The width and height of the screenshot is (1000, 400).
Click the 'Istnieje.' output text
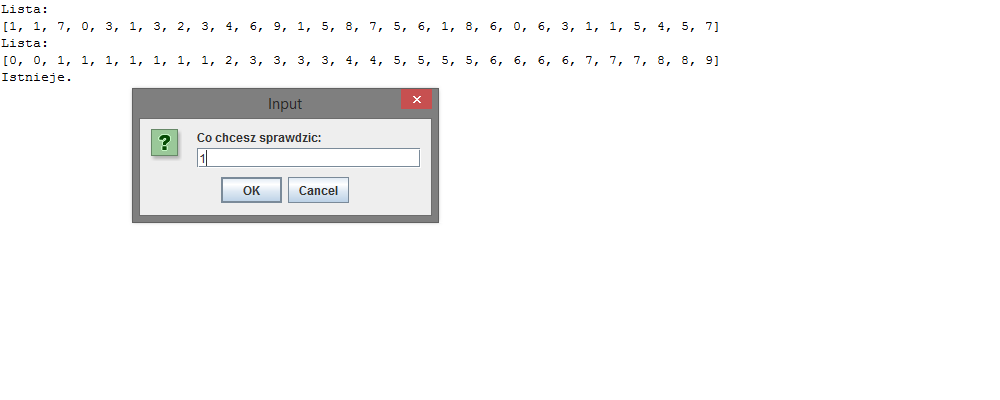click(x=37, y=77)
